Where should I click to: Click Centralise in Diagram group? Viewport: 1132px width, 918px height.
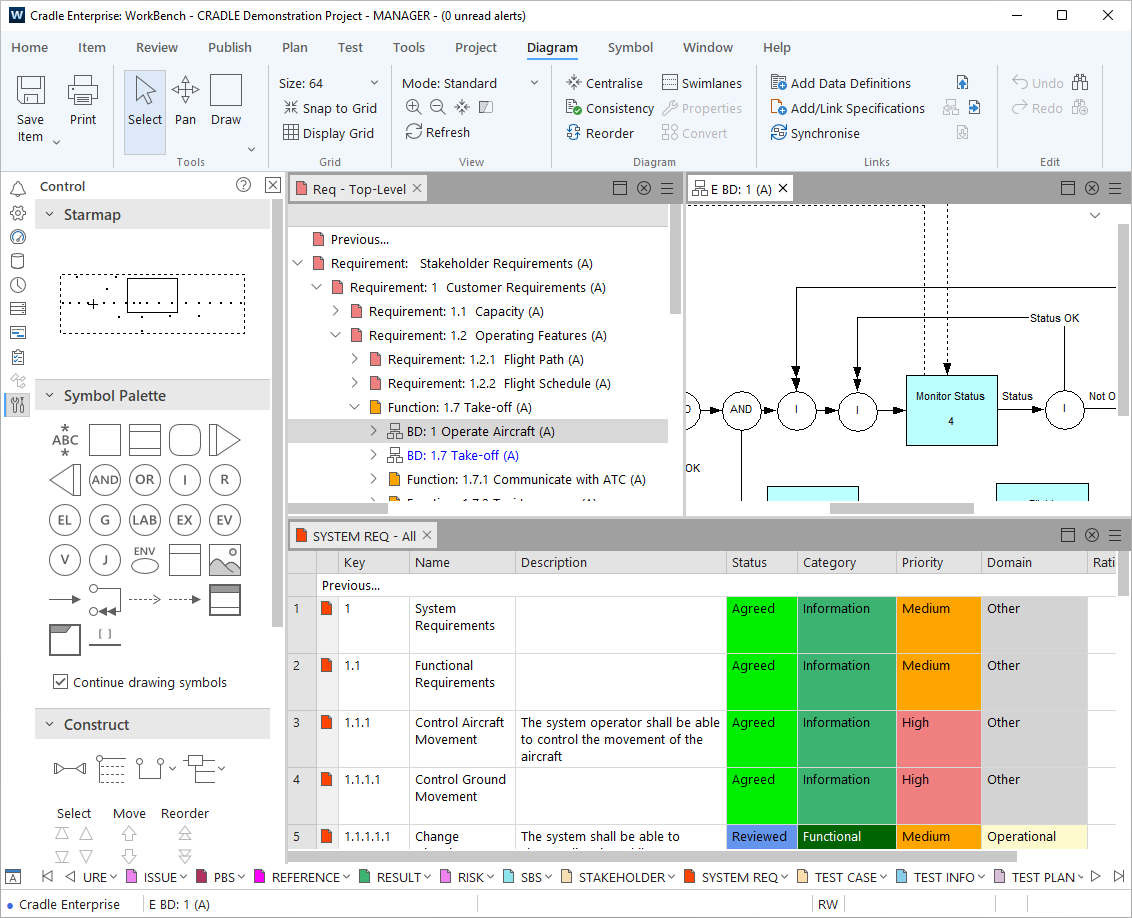604,83
